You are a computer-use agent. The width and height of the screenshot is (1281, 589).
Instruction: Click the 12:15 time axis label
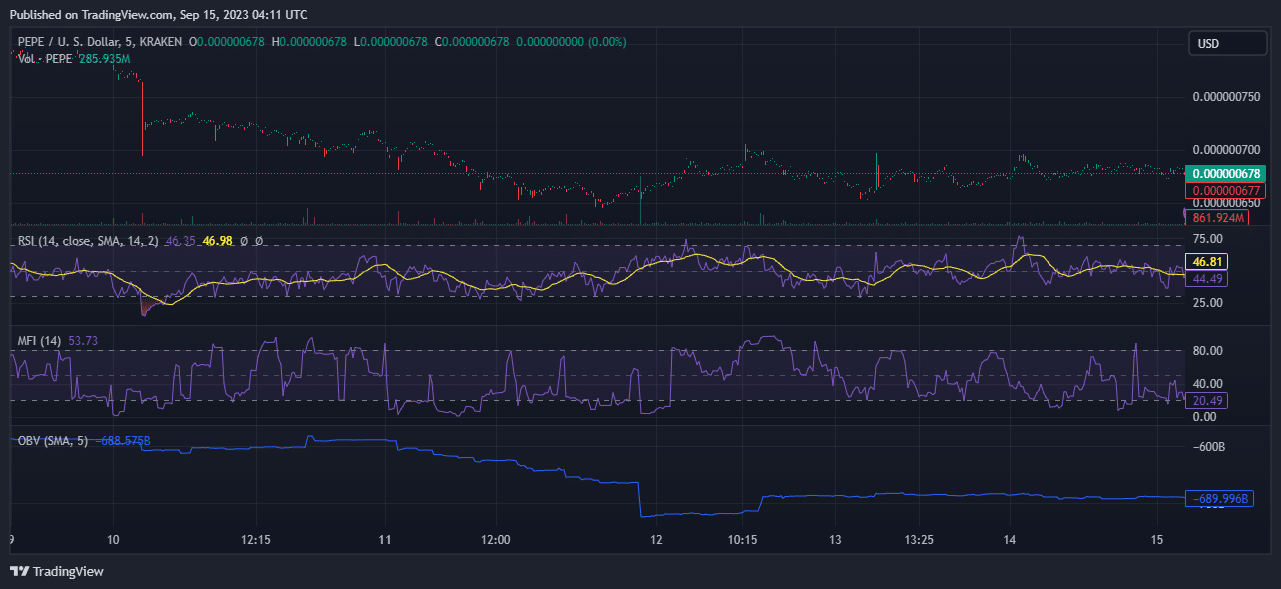(x=256, y=539)
